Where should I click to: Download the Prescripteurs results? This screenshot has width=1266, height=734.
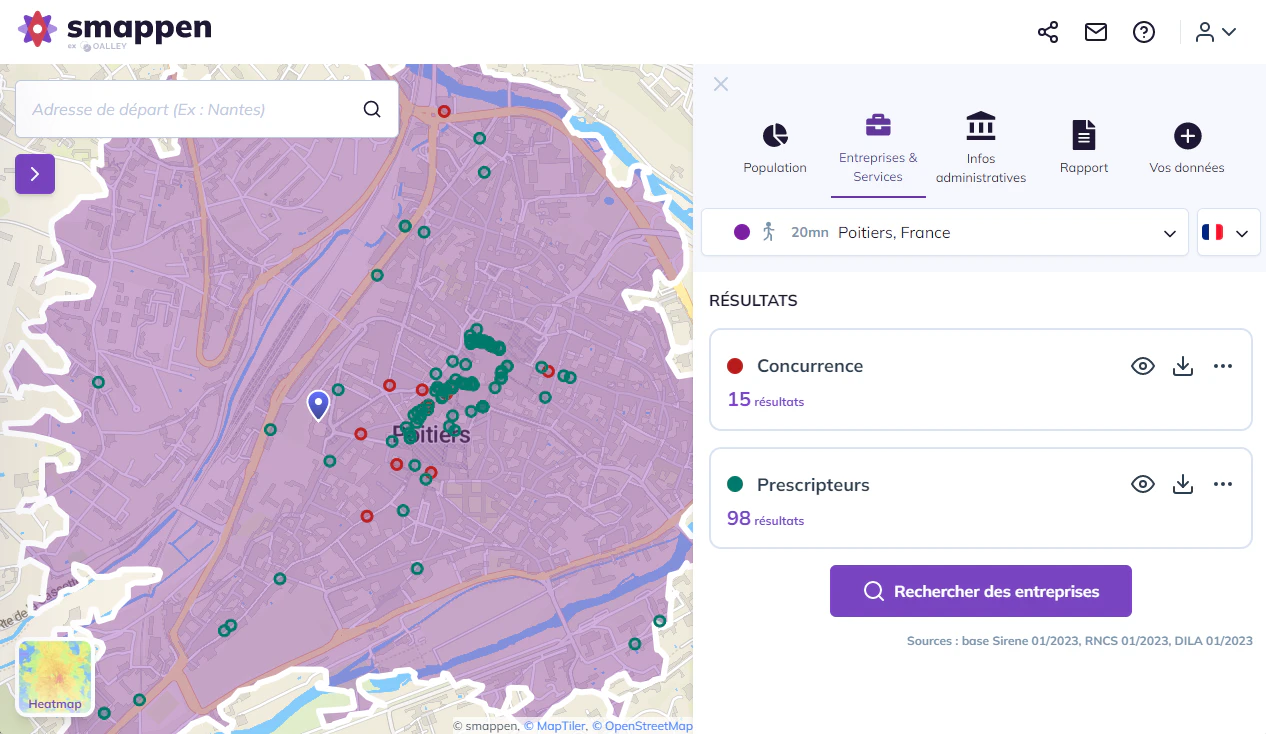click(1183, 485)
